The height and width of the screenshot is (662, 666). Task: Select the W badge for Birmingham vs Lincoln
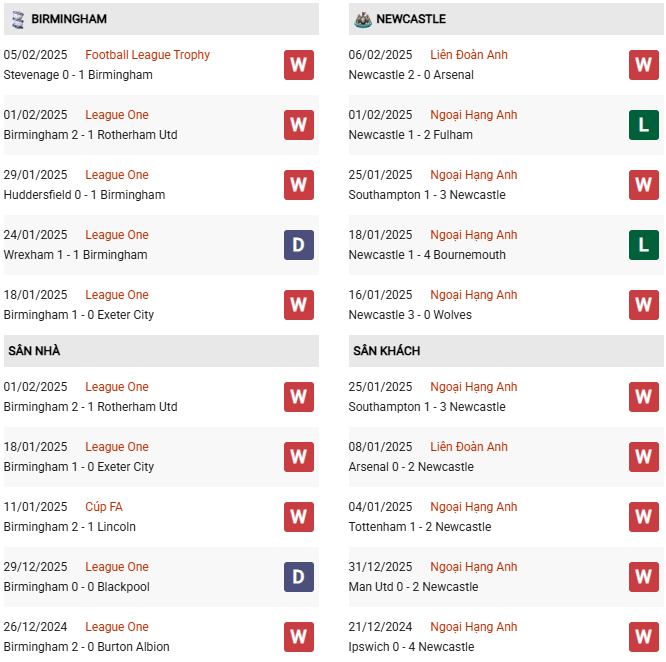[298, 517]
